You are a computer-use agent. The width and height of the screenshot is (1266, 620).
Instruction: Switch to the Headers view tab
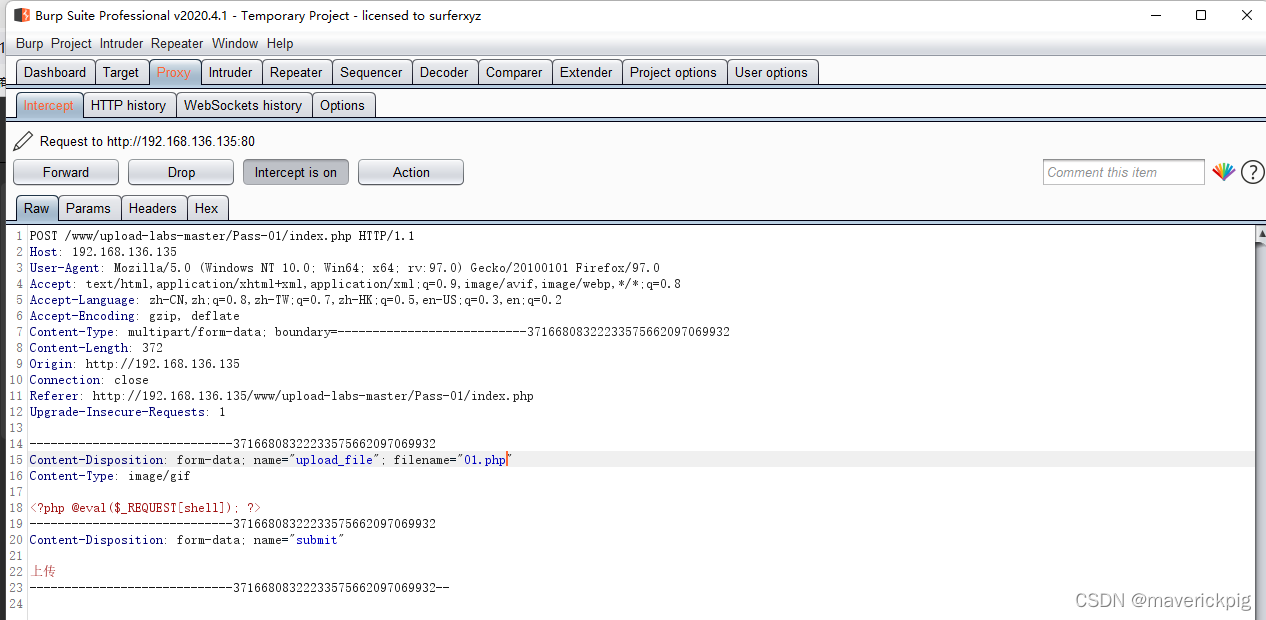pos(153,208)
